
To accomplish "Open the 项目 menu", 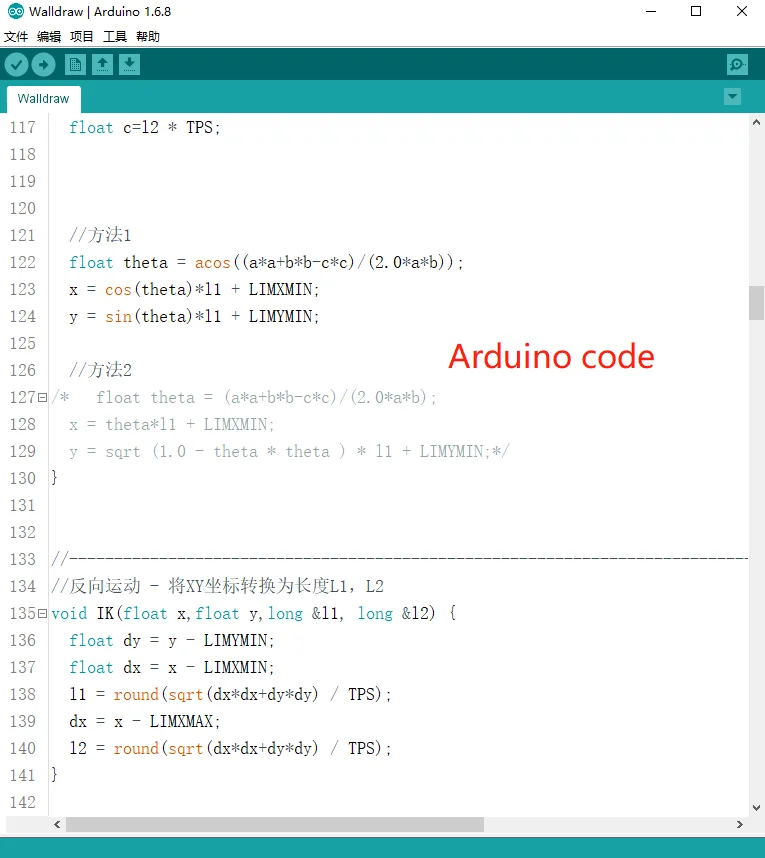I will coord(82,37).
